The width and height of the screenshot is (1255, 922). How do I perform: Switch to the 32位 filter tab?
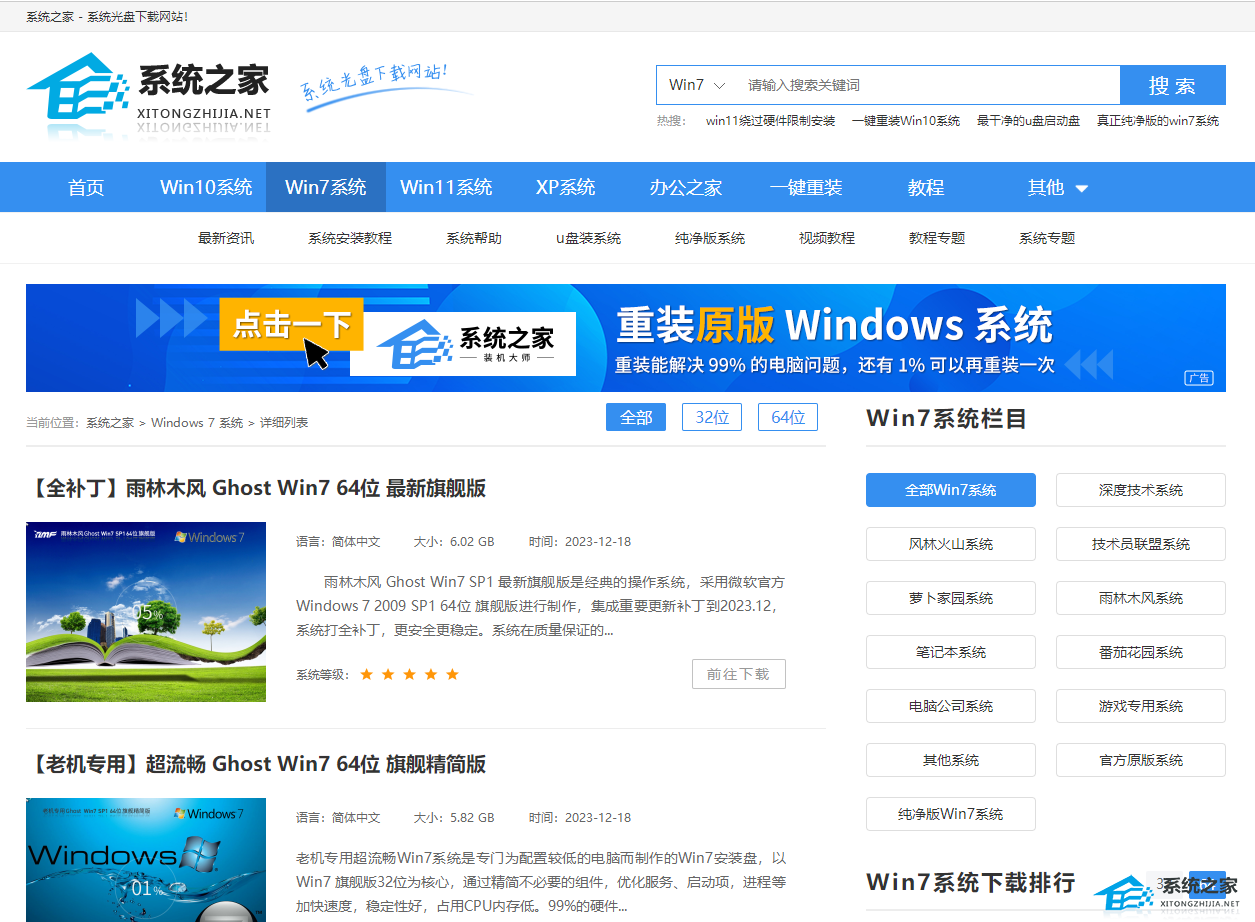pos(712,417)
